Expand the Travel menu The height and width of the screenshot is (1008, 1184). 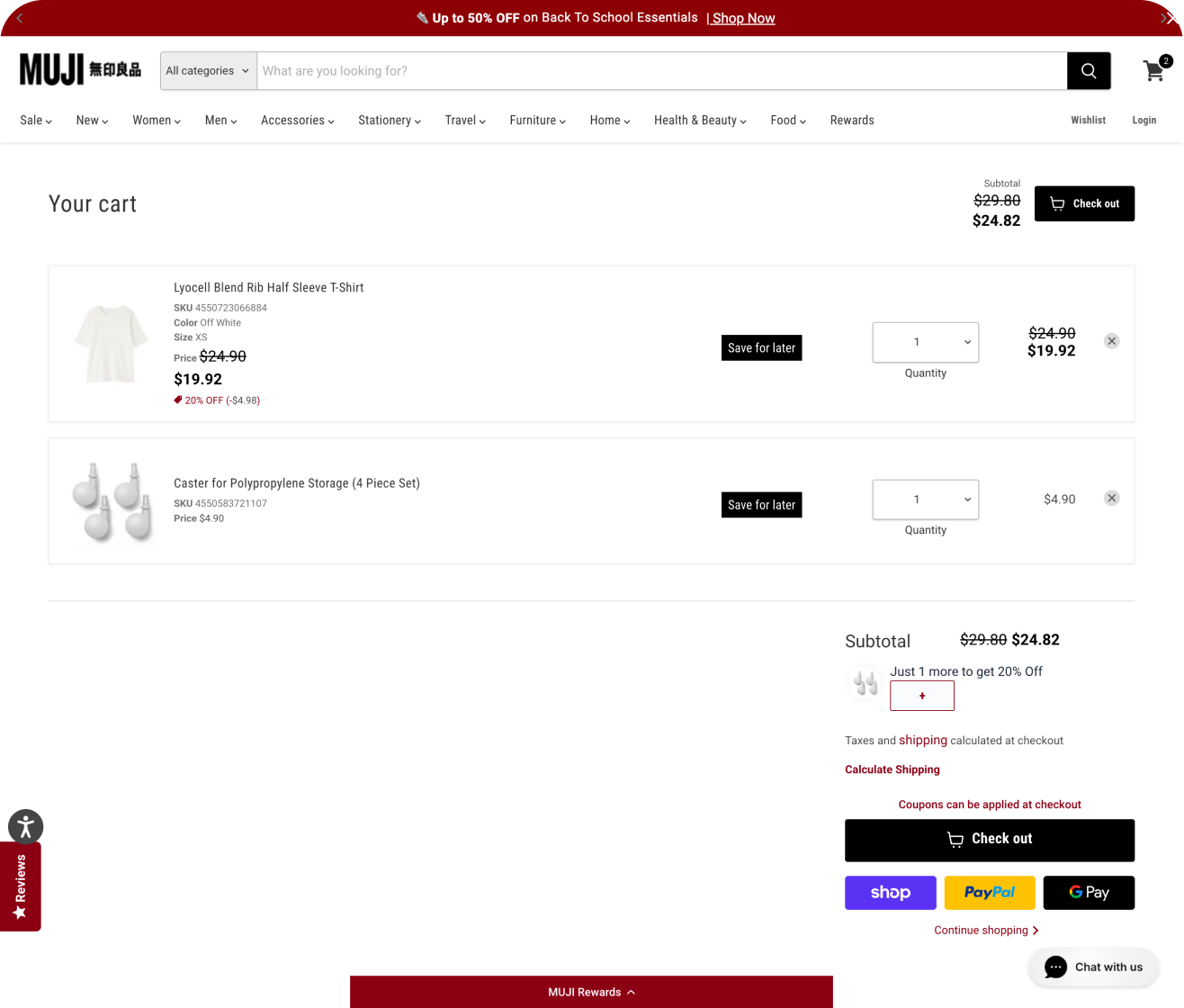(x=465, y=121)
